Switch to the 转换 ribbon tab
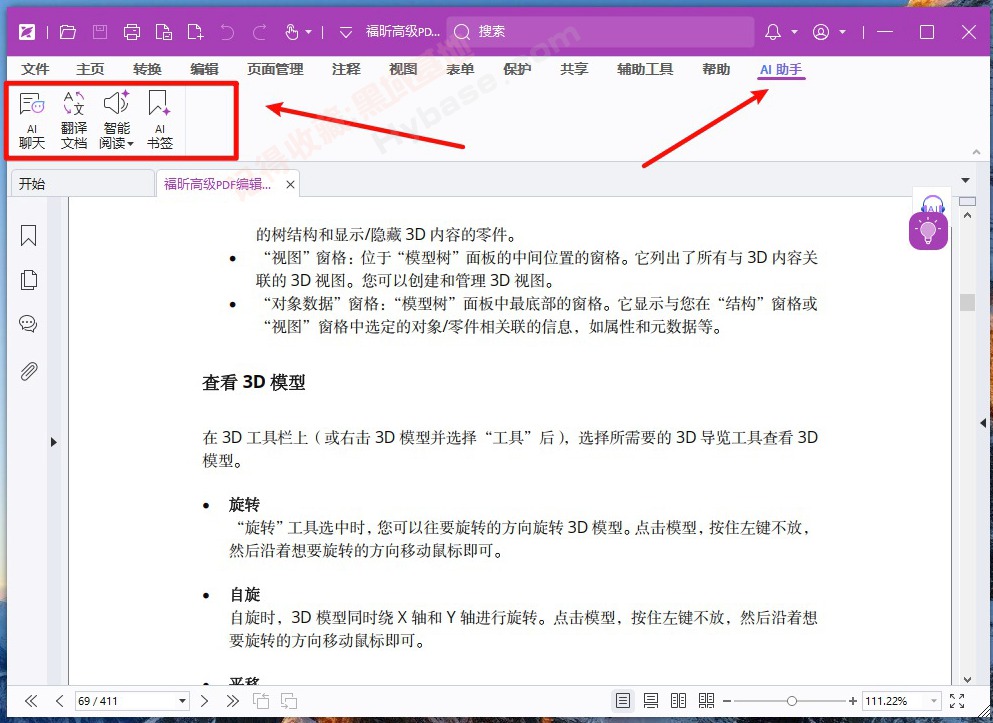Screen dimensions: 993x723 pyautogui.click(x=147, y=69)
